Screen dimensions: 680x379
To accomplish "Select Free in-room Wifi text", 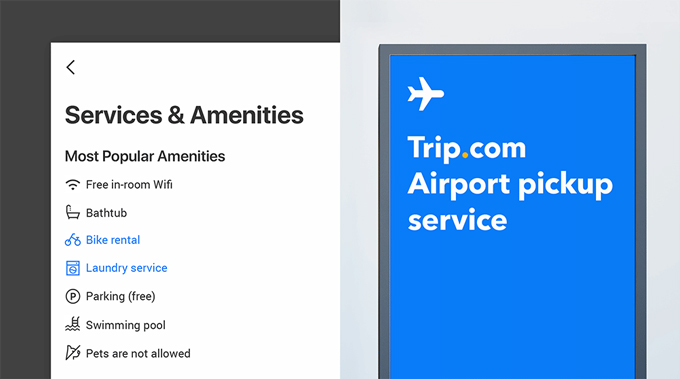I will point(129,185).
